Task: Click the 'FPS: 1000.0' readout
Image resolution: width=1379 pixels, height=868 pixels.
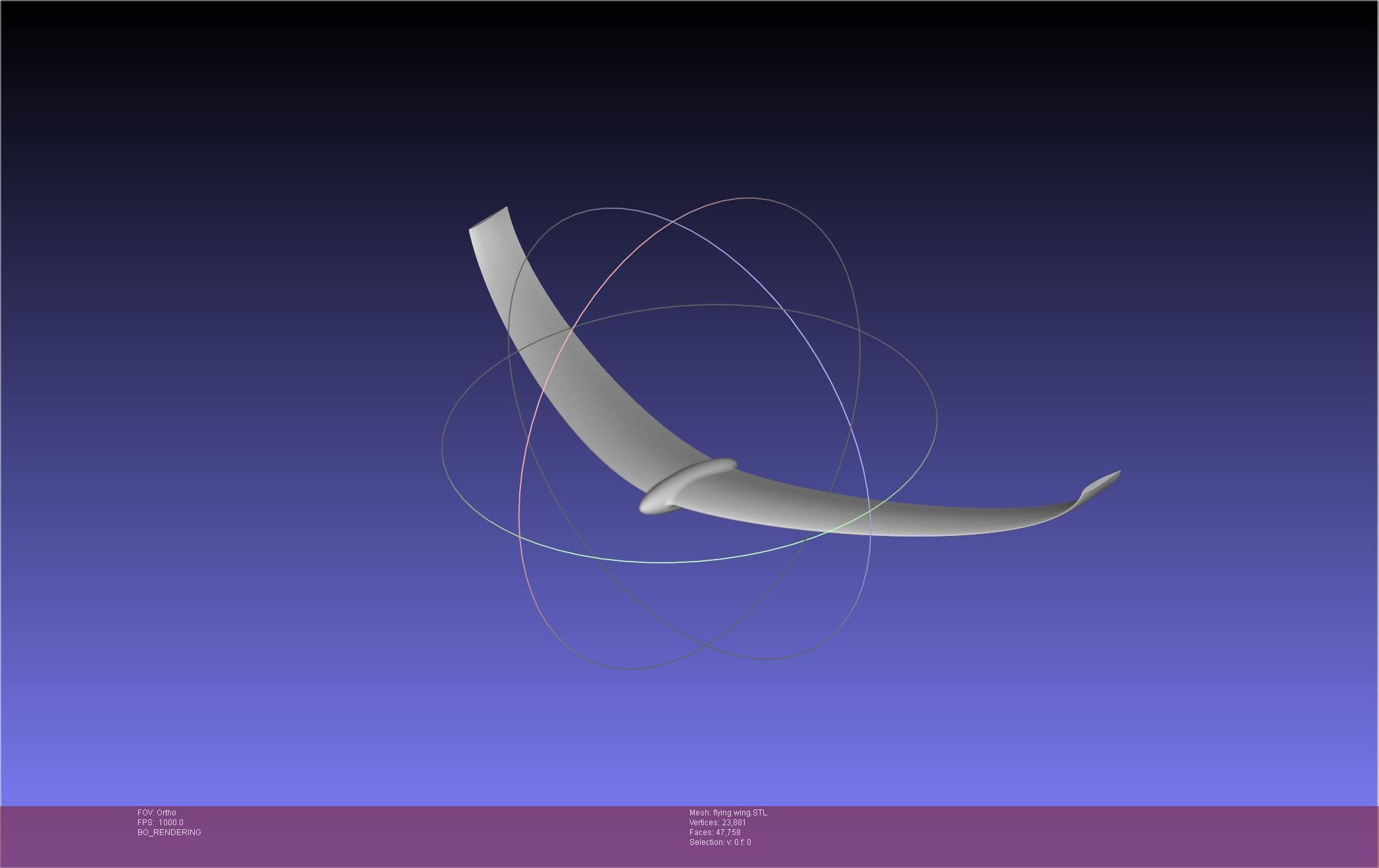Action: [x=161, y=823]
